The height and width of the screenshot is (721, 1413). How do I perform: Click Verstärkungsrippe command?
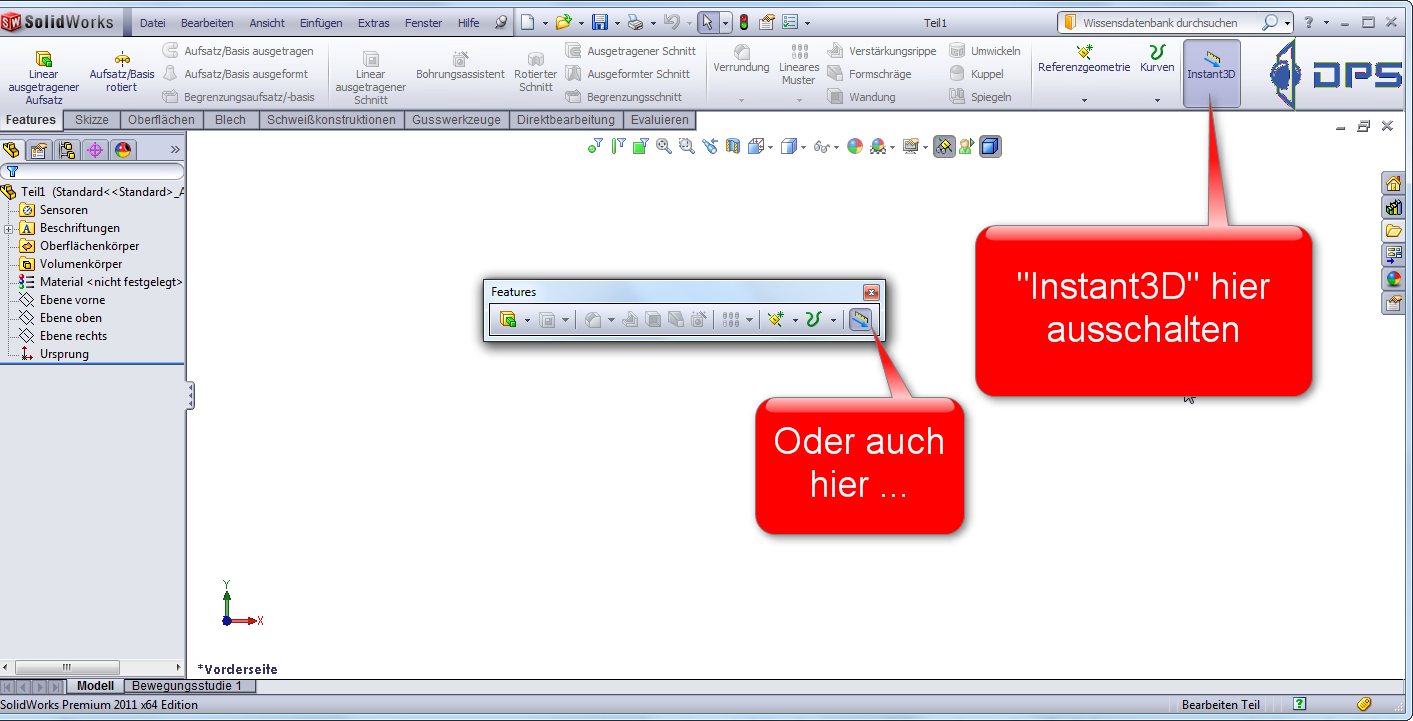coord(881,51)
